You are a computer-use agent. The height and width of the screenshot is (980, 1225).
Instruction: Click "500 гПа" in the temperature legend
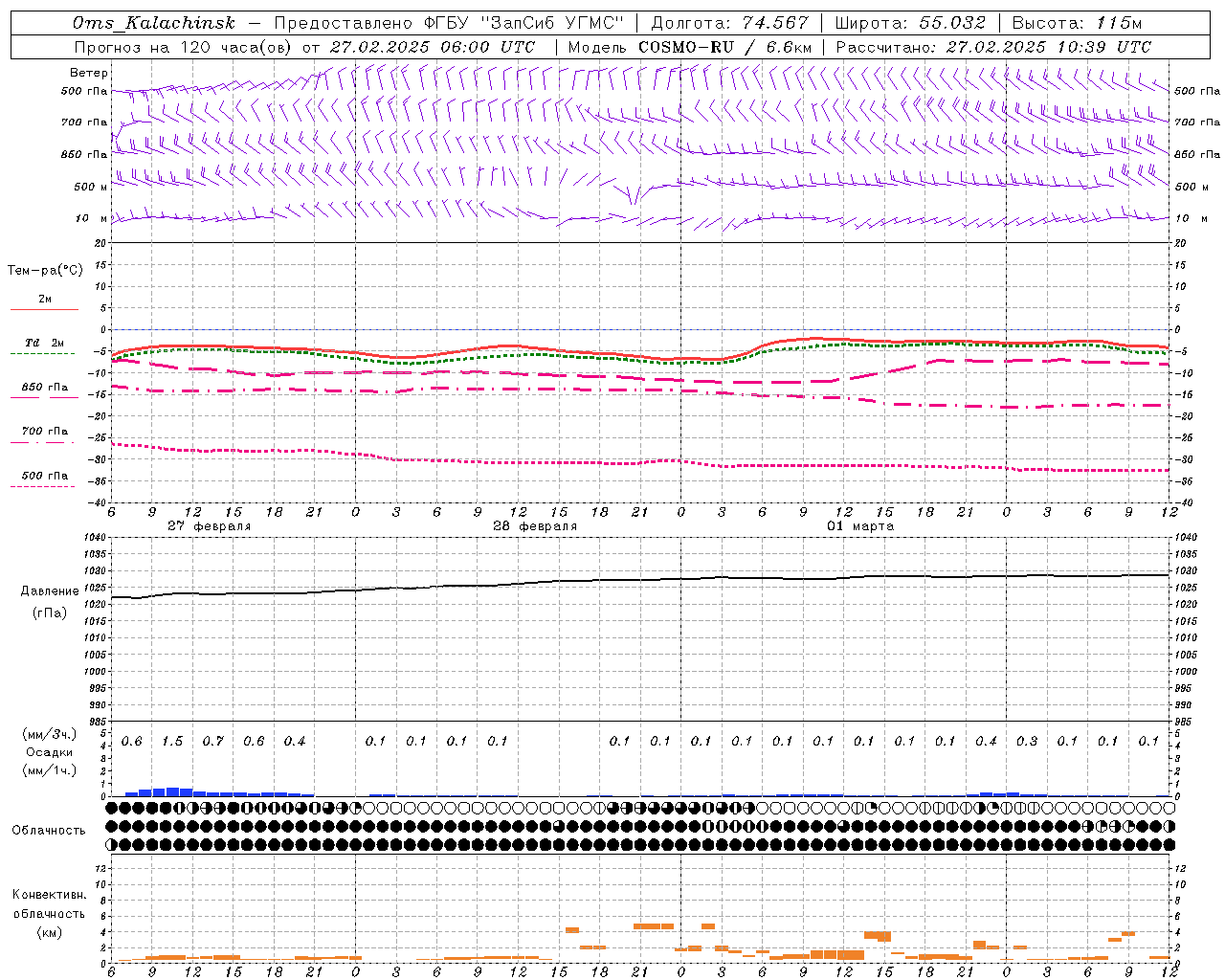coord(44,476)
